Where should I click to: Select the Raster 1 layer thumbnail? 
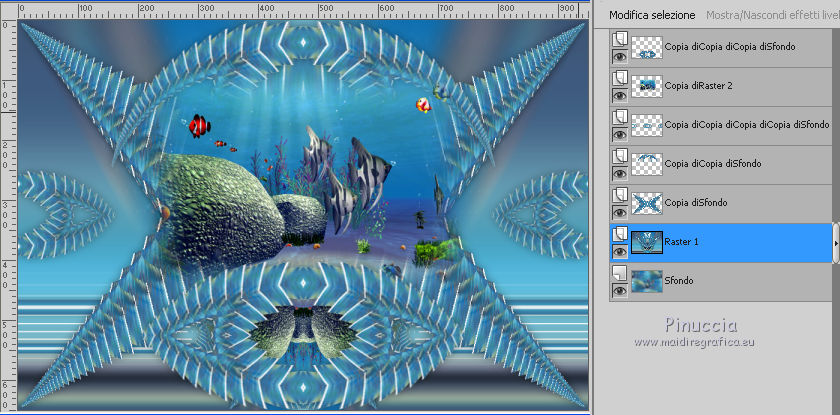pyautogui.click(x=647, y=242)
